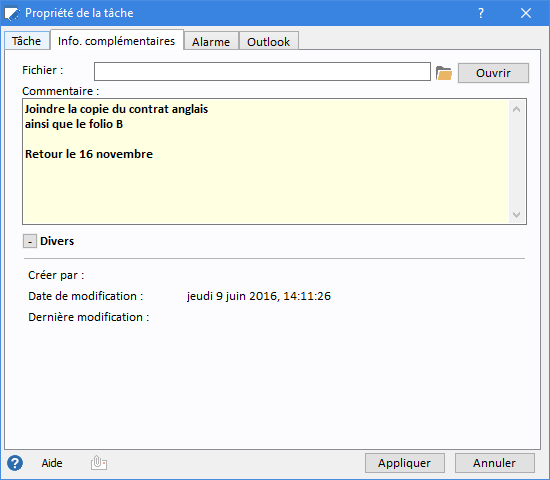
Task: Click the 'Date de modification :' label
Action: coord(86,296)
